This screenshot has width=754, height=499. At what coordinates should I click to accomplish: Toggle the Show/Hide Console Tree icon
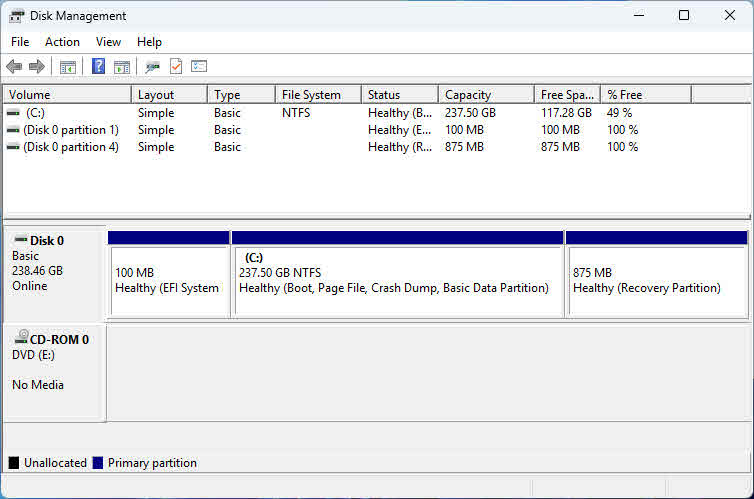pyautogui.click(x=68, y=67)
